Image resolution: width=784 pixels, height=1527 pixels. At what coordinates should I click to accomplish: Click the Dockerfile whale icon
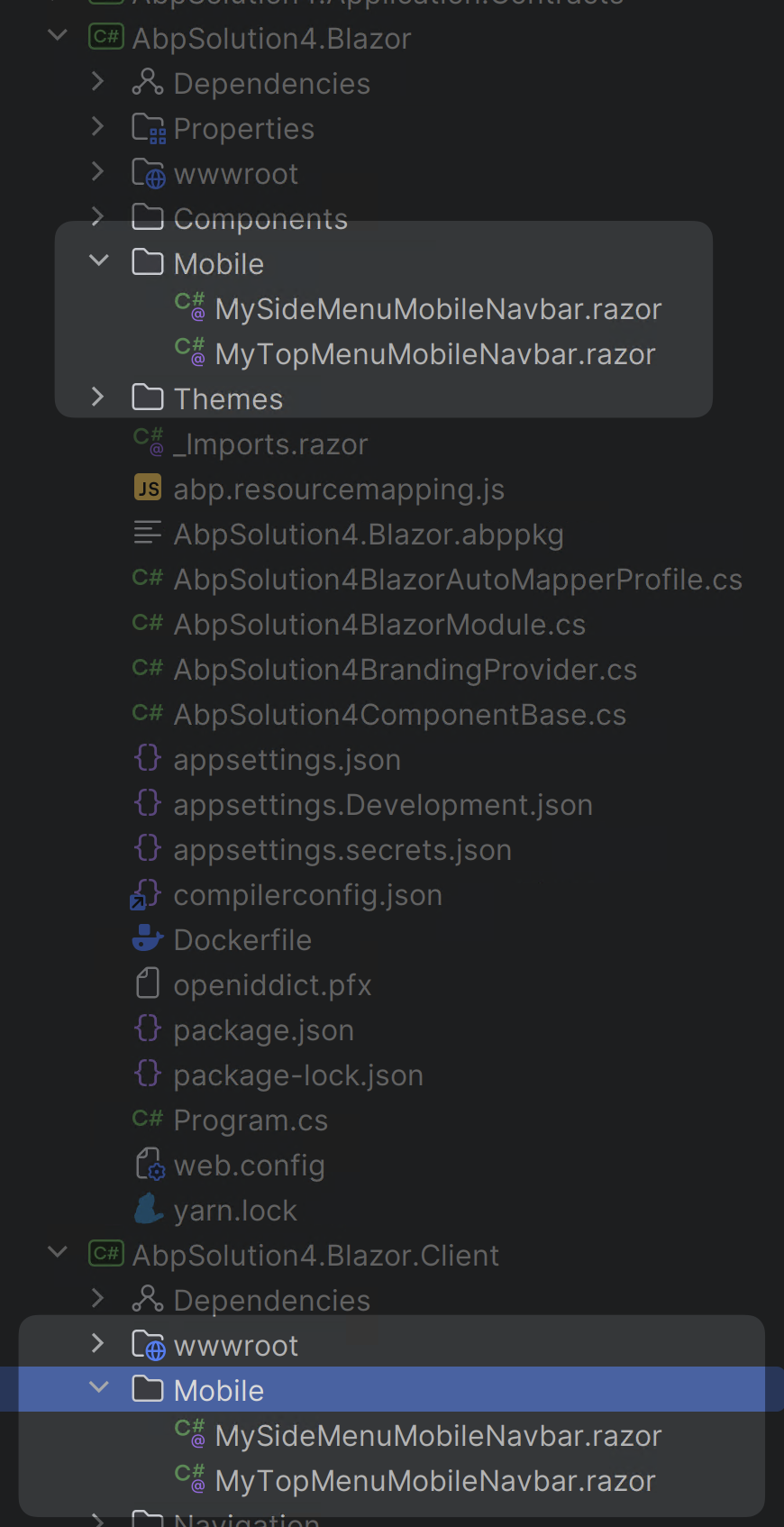(147, 939)
